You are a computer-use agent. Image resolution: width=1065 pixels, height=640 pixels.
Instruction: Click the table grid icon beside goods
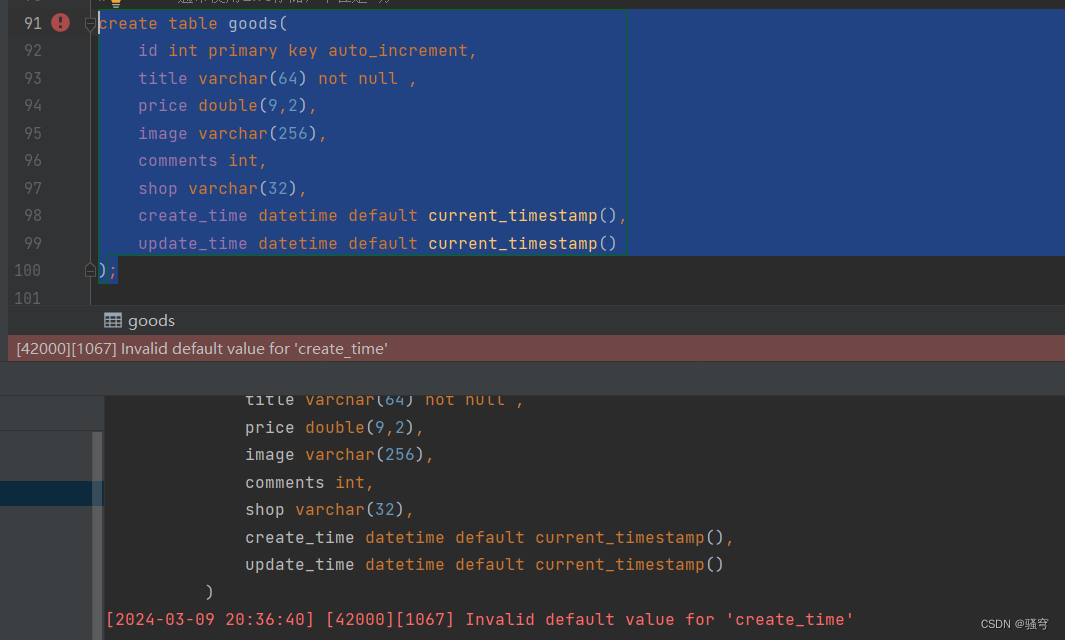113,321
